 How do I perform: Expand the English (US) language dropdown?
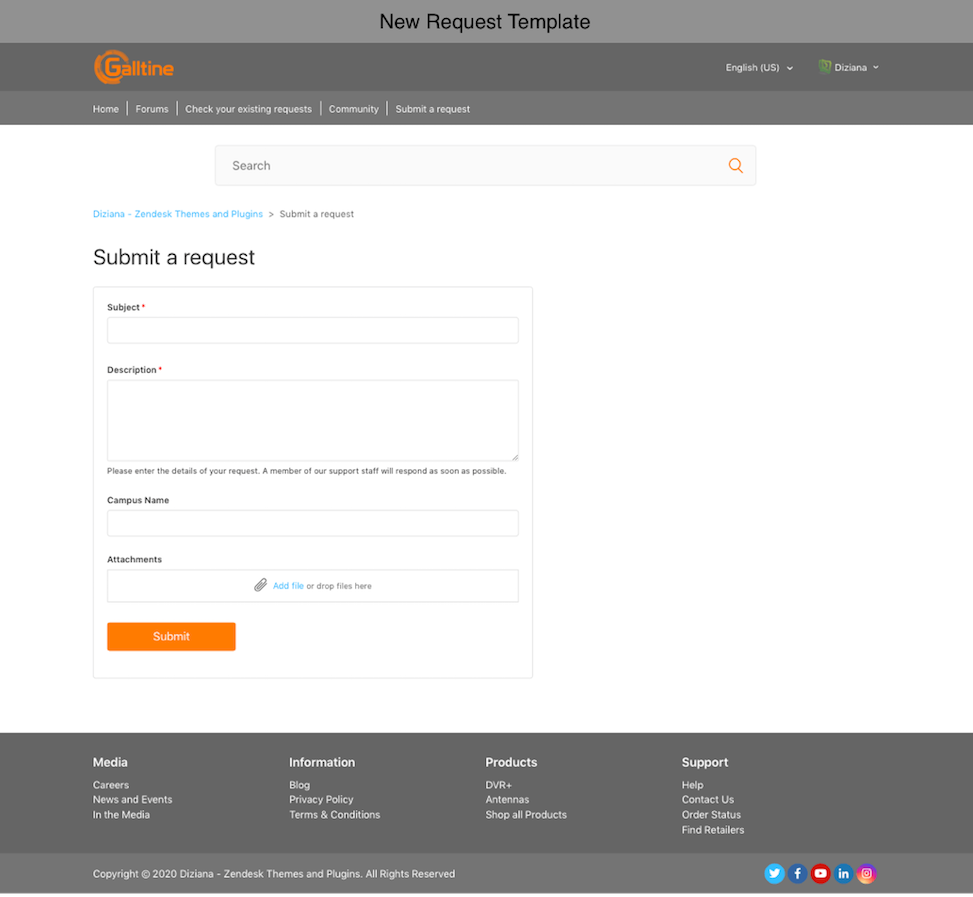point(759,68)
